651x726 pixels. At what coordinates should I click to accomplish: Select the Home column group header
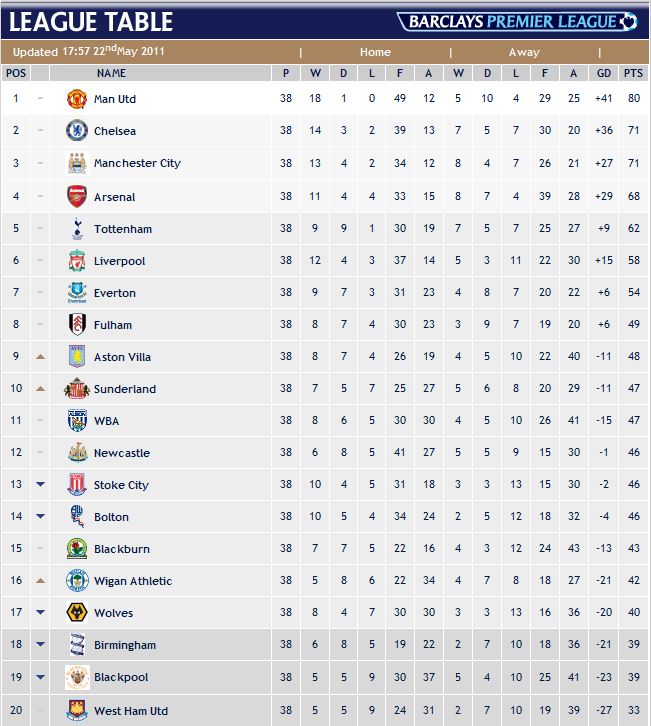[x=375, y=52]
